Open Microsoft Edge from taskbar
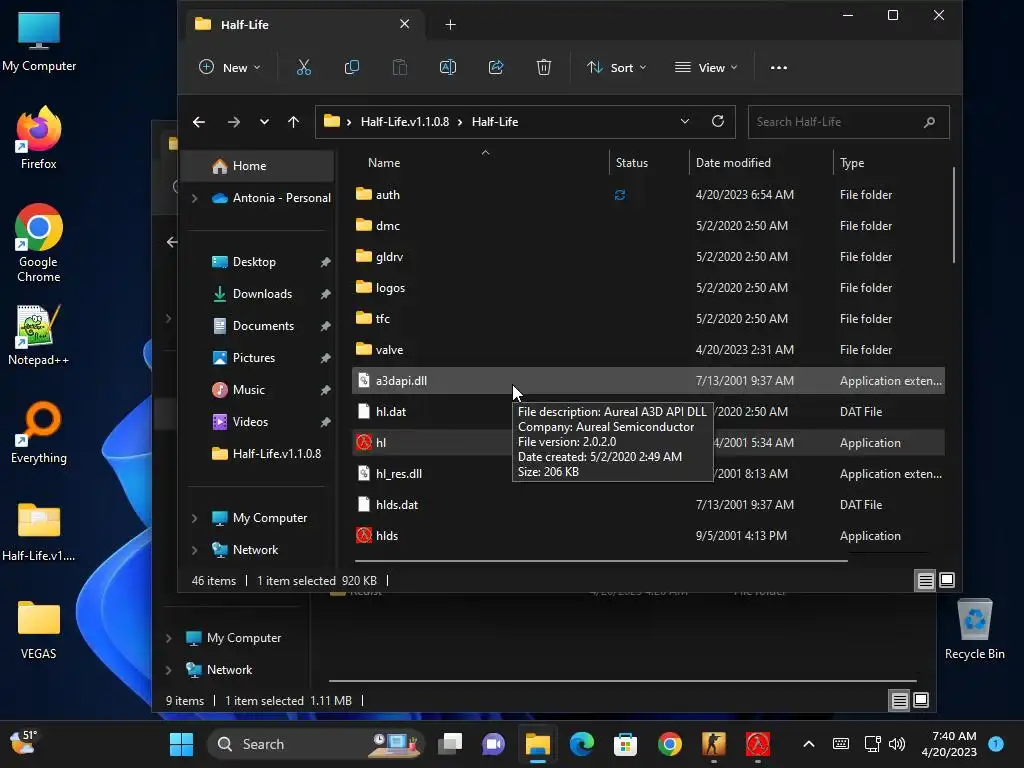Screen dimensions: 1024x768 click(581, 744)
